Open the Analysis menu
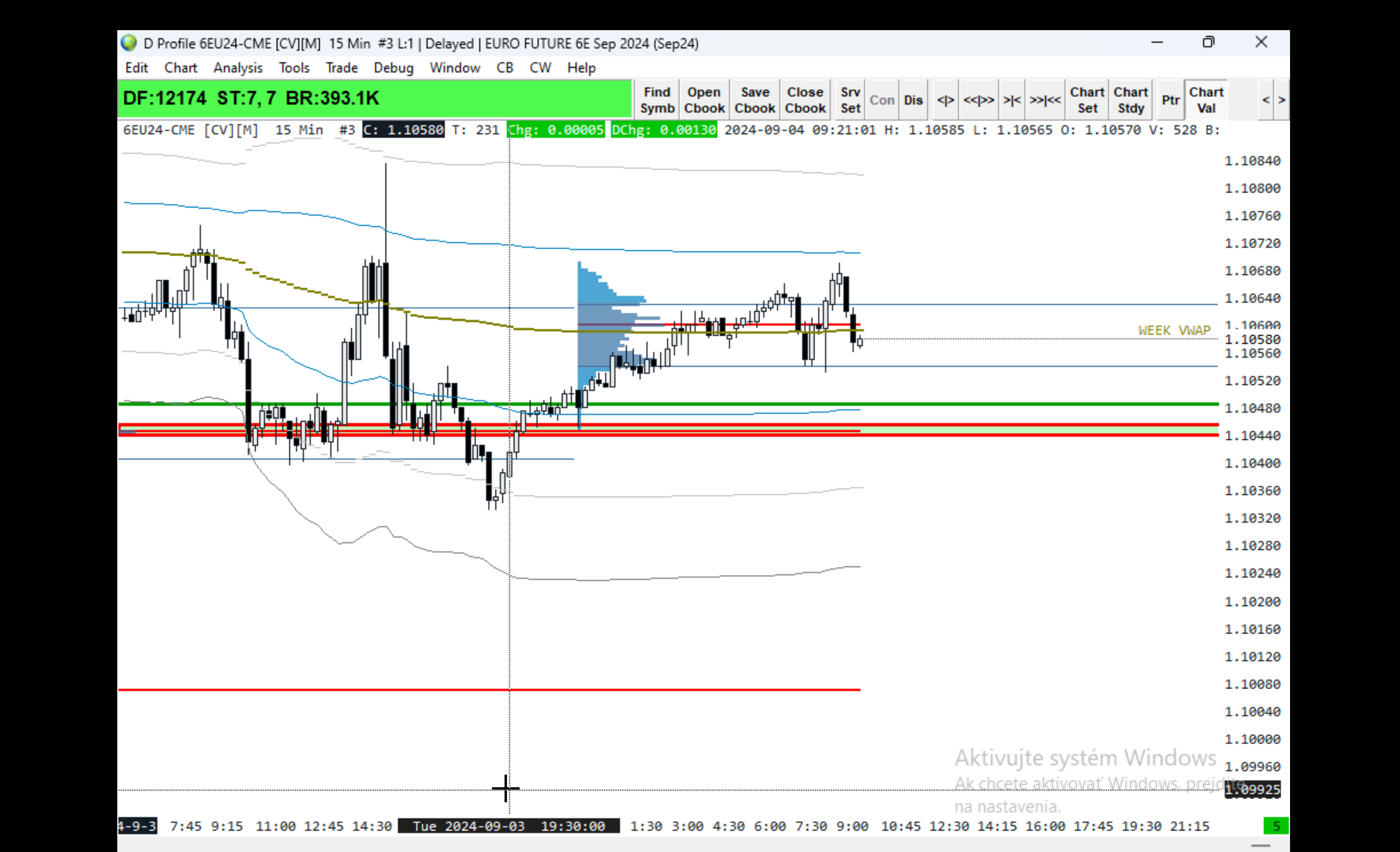Screen dimensions: 1400x852 point(237,68)
